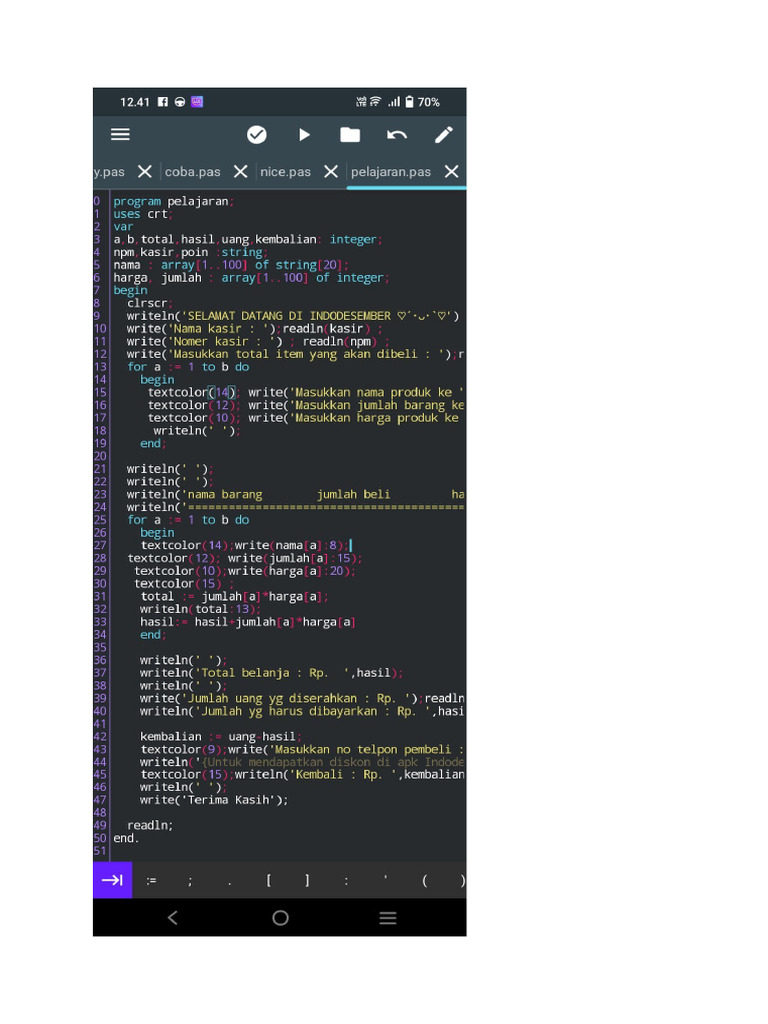Open the hamburger navigation menu
The height and width of the screenshot is (1024, 768).
(120, 135)
